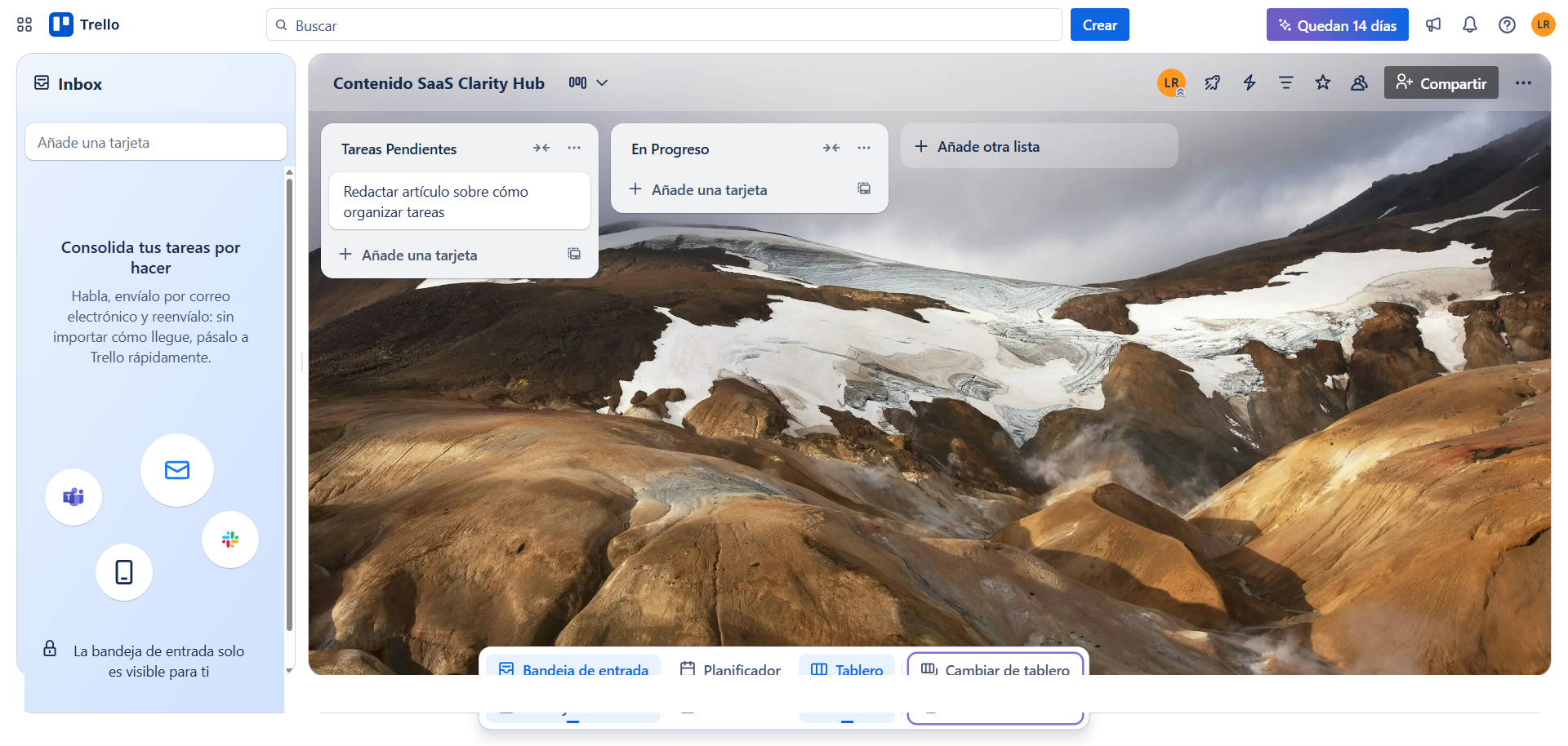Click the megaphone feedback icon

1433,24
